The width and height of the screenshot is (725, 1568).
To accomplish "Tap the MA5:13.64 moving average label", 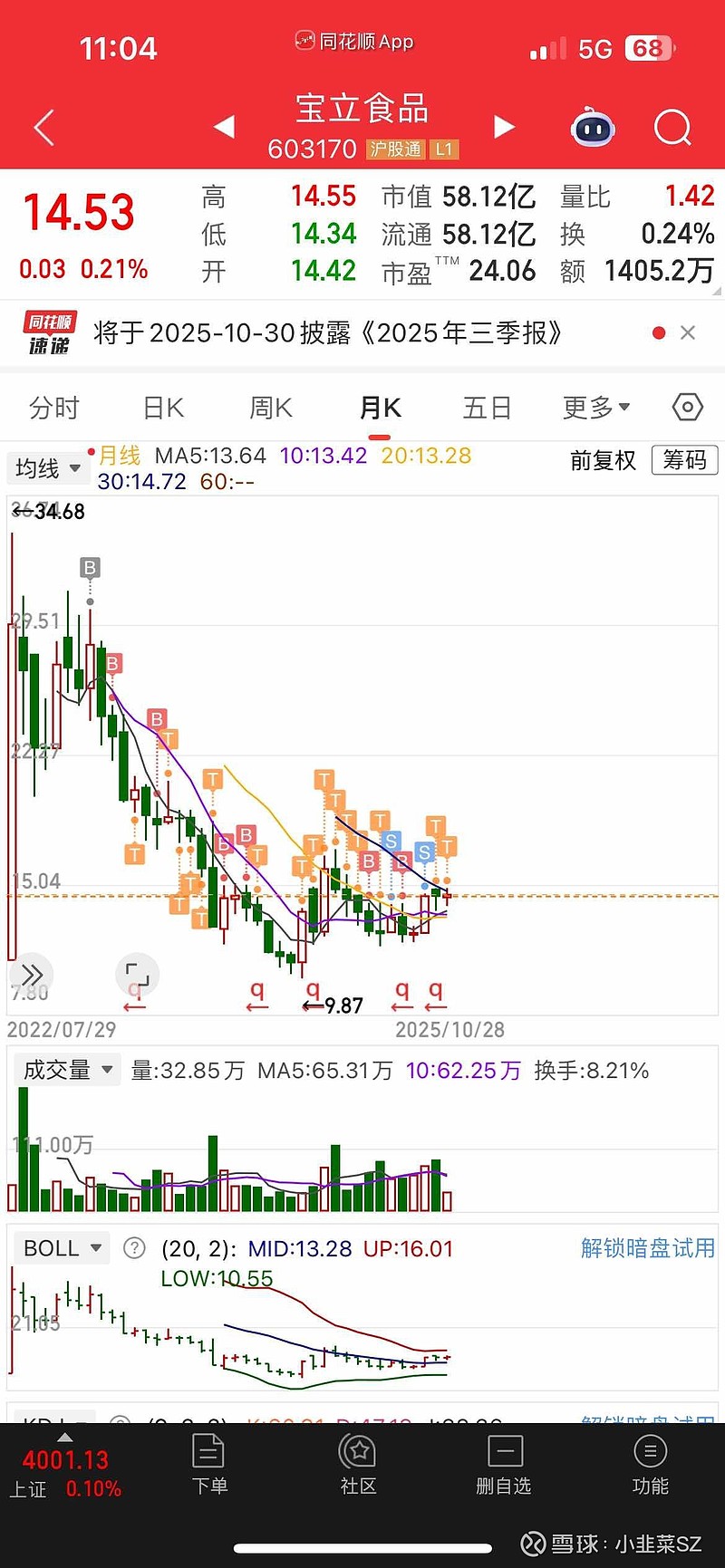I will click(210, 456).
